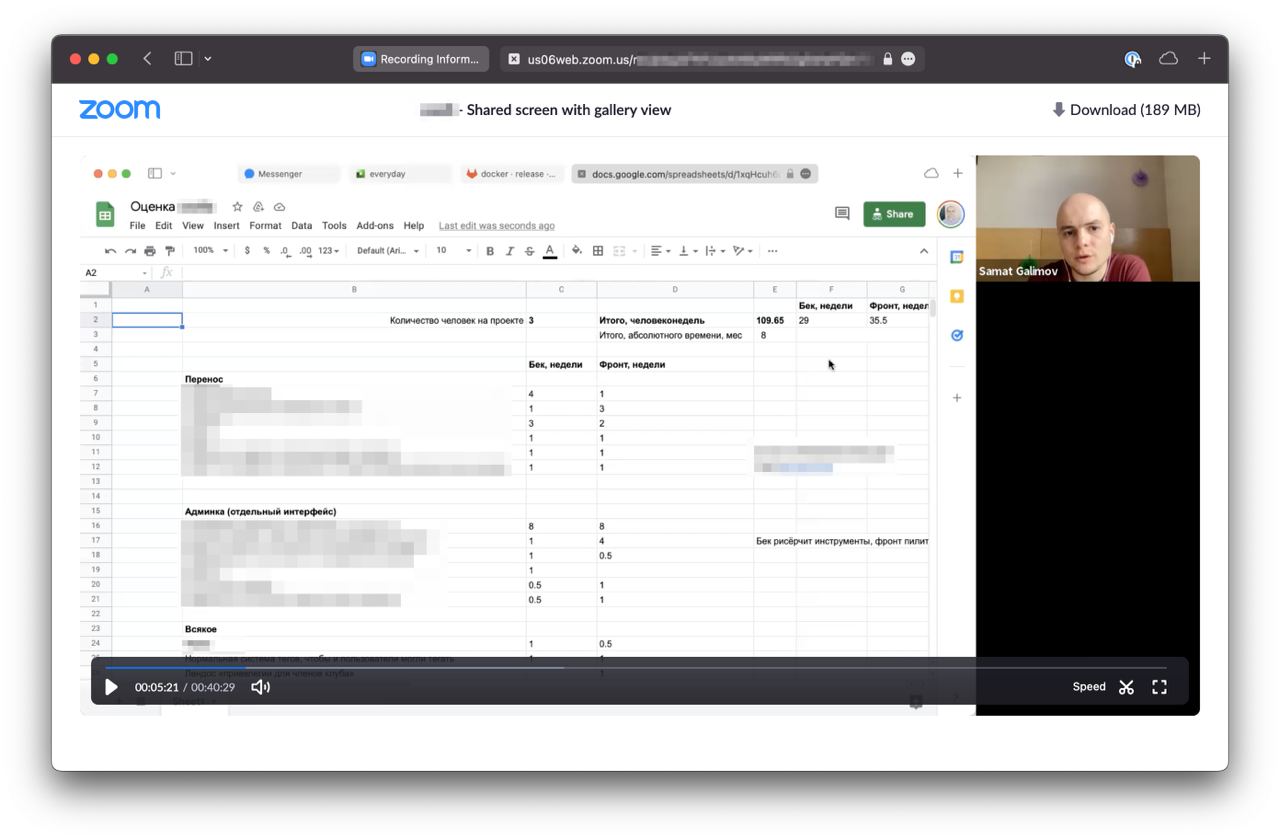Screen dimensions: 1280x839
Task: Mute the recording volume speaker icon
Action: (x=260, y=687)
